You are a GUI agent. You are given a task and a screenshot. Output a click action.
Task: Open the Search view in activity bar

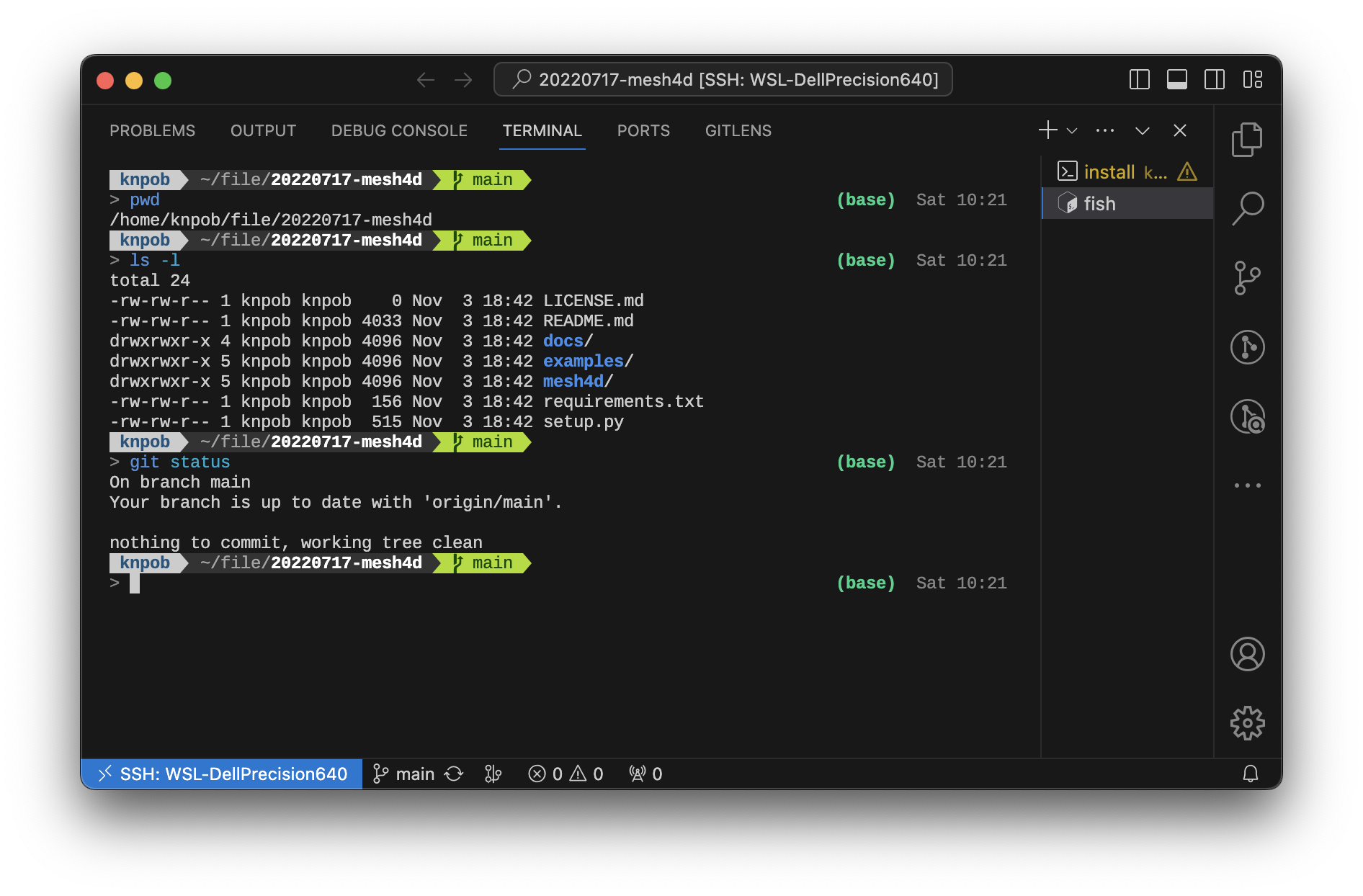tap(1247, 209)
